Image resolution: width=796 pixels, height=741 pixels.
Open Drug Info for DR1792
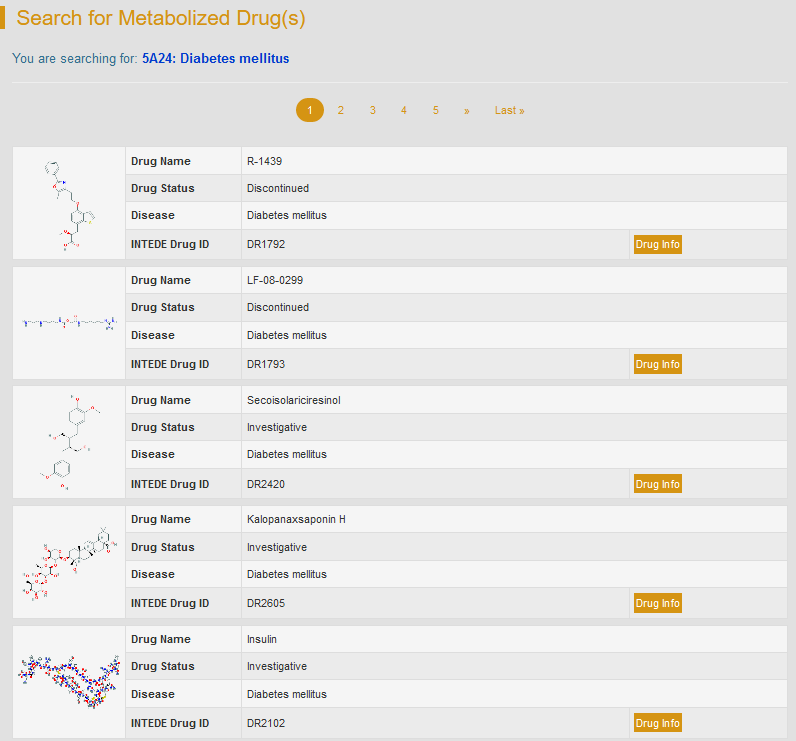pos(657,245)
